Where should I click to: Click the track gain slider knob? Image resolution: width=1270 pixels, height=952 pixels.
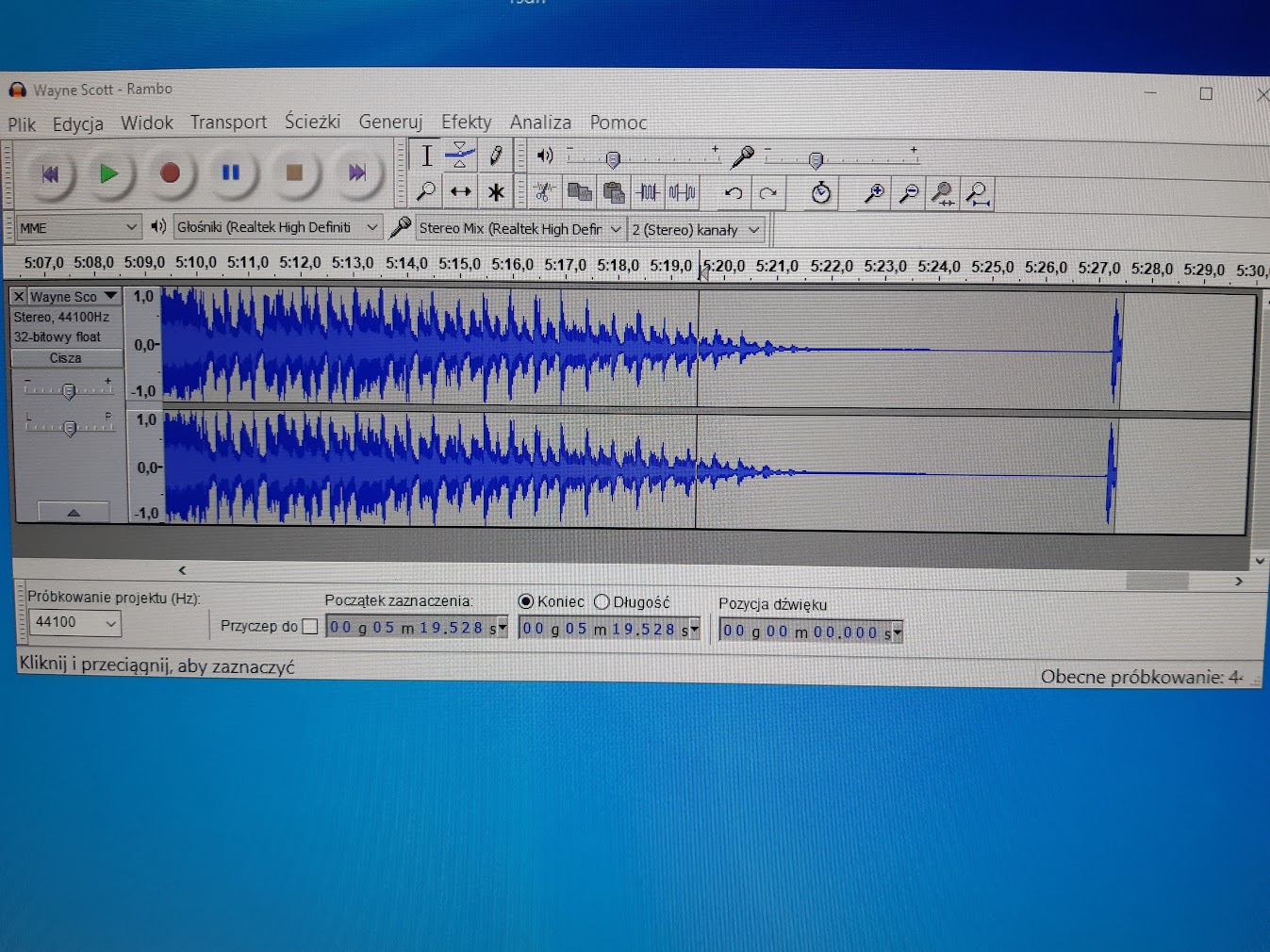click(x=68, y=391)
